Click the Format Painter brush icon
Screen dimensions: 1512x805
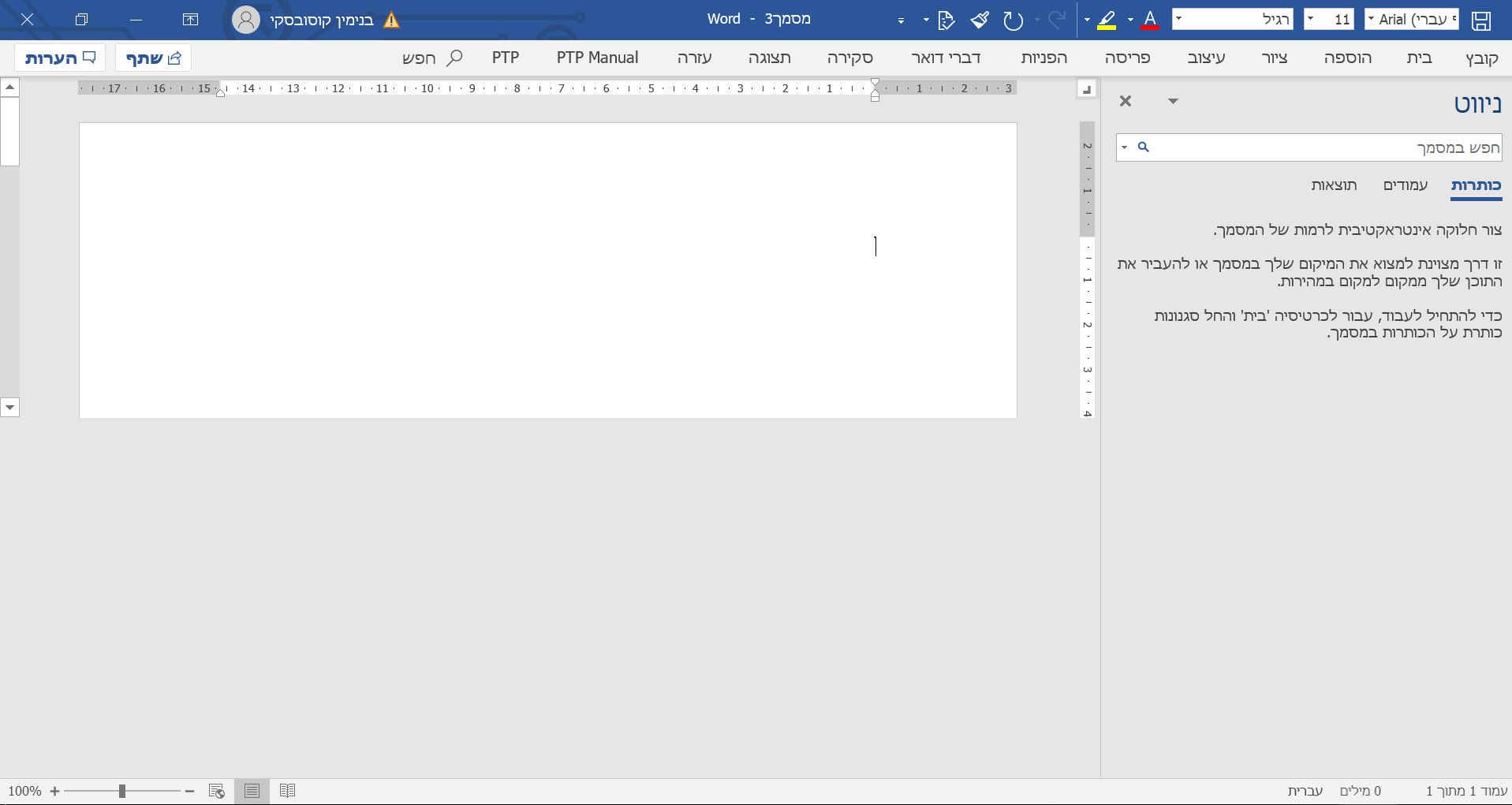pos(980,20)
